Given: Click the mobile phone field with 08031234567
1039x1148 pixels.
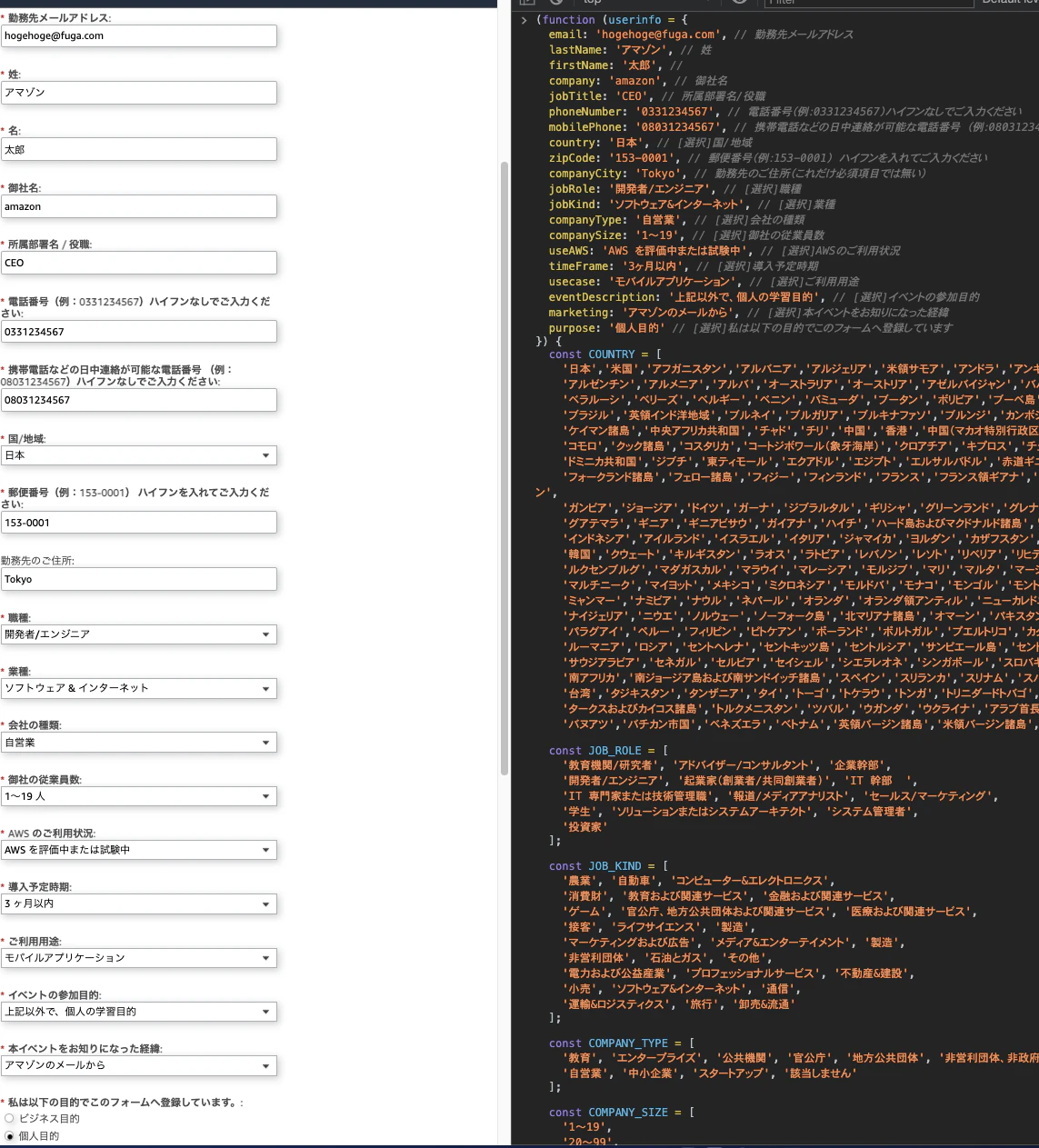Looking at the screenshot, I should 138,400.
